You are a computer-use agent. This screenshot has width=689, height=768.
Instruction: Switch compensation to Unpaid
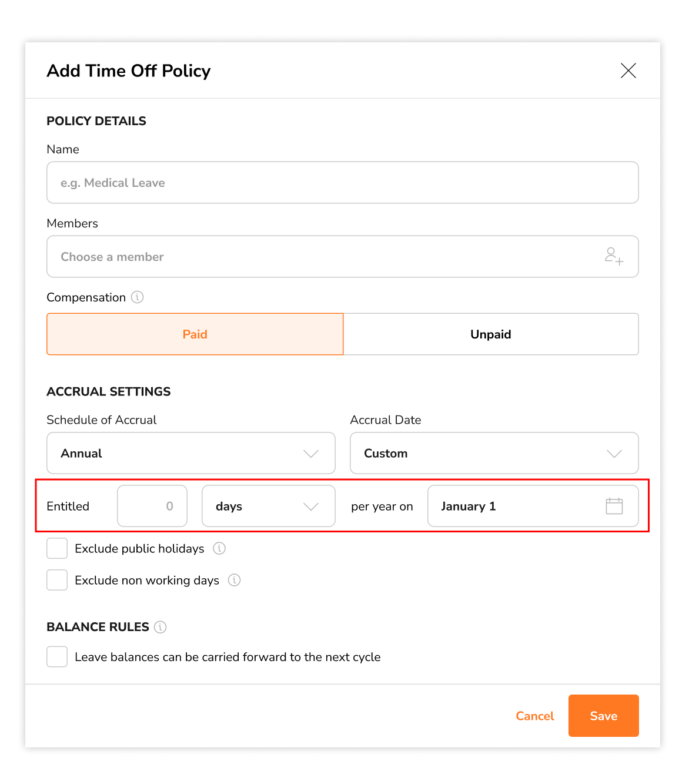[491, 334]
